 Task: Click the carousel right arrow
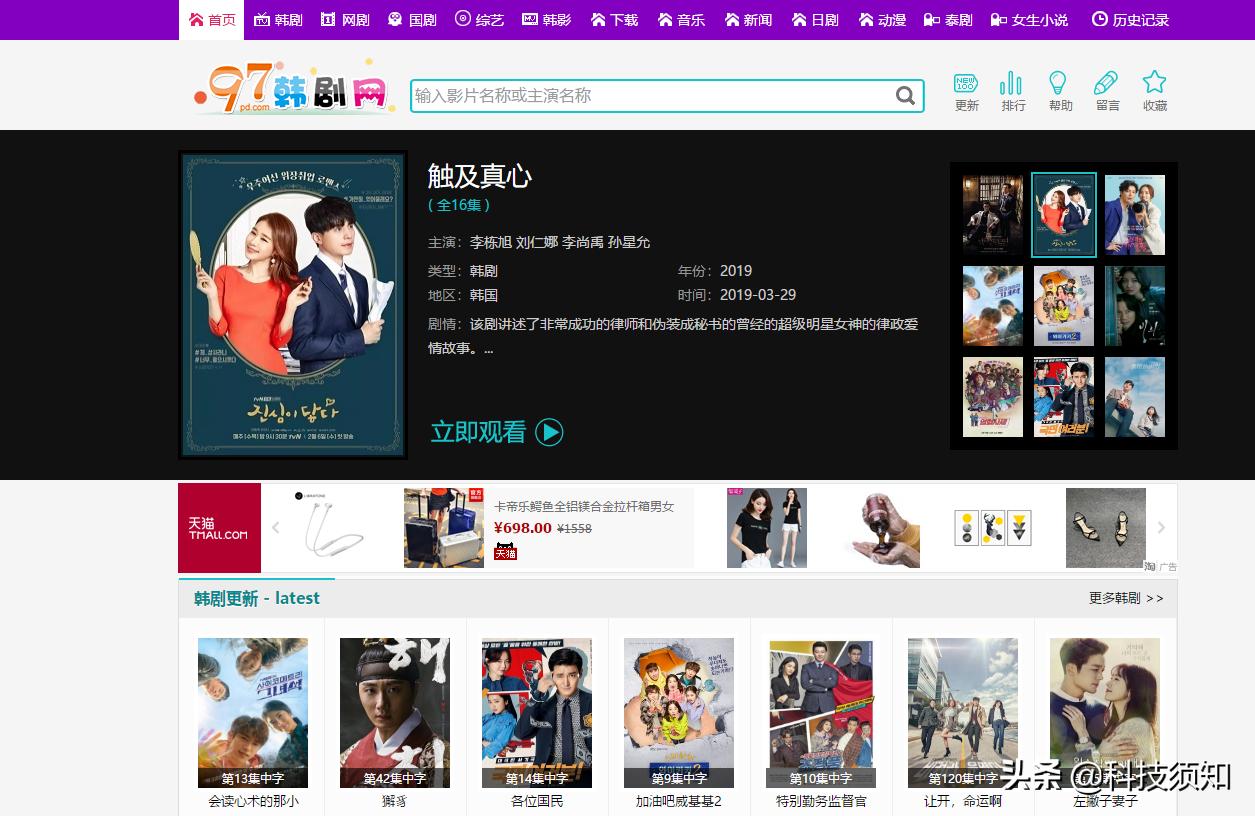pyautogui.click(x=1161, y=527)
